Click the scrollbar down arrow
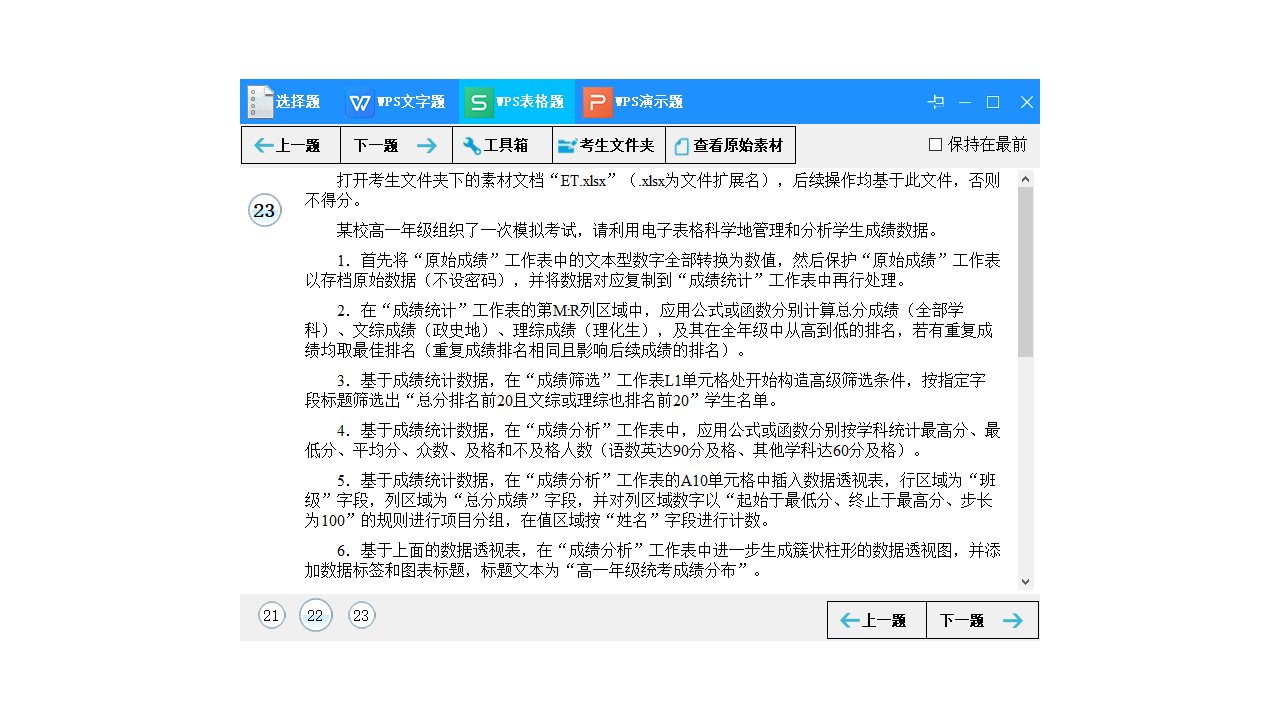The image size is (1280, 720). point(1025,580)
